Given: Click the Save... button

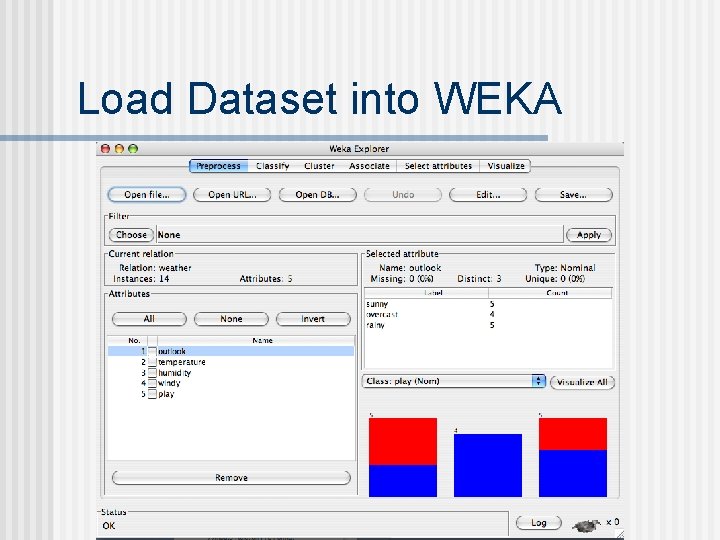Looking at the screenshot, I should 574,195.
